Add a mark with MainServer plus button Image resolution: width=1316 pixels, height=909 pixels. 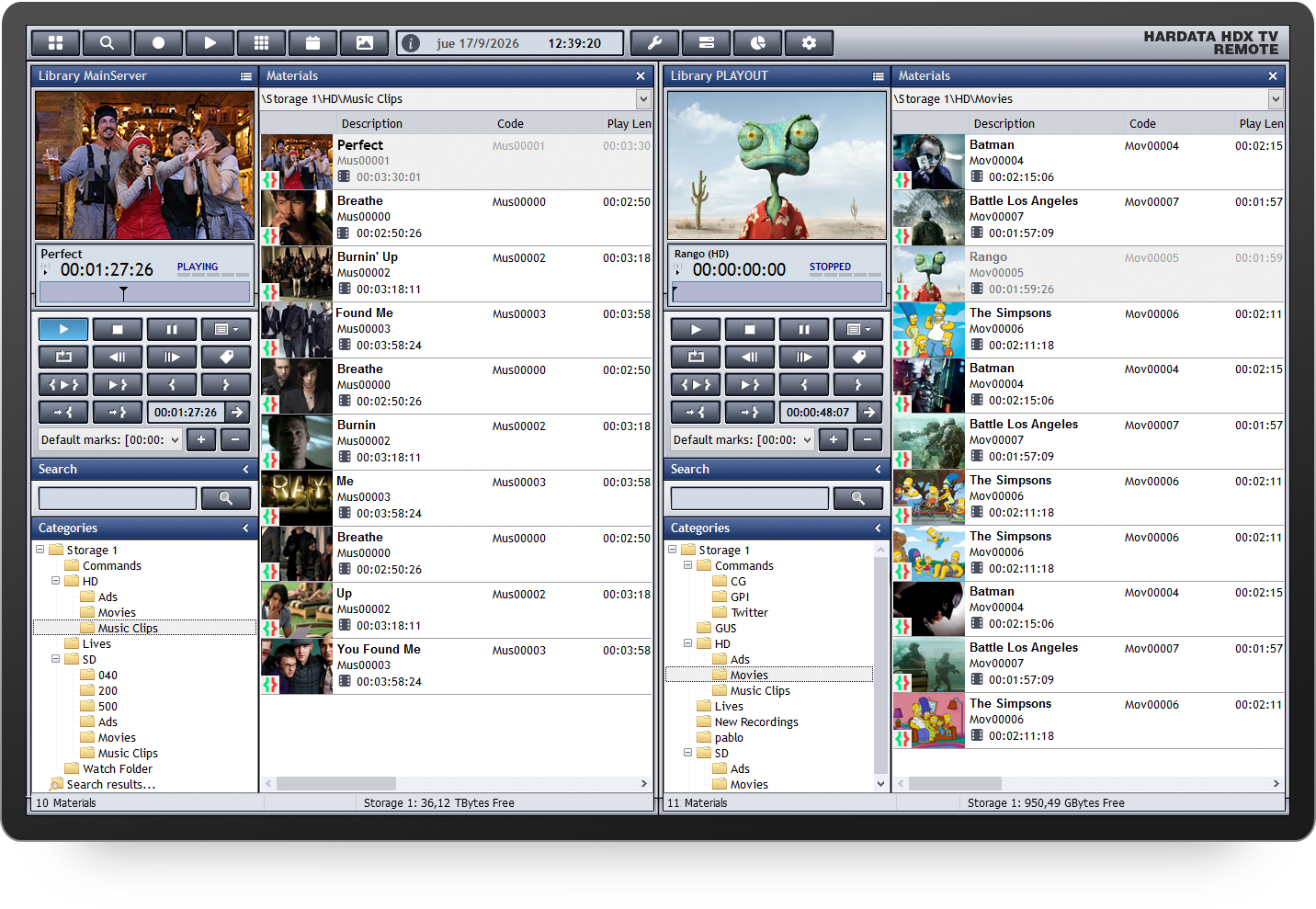tap(201, 440)
